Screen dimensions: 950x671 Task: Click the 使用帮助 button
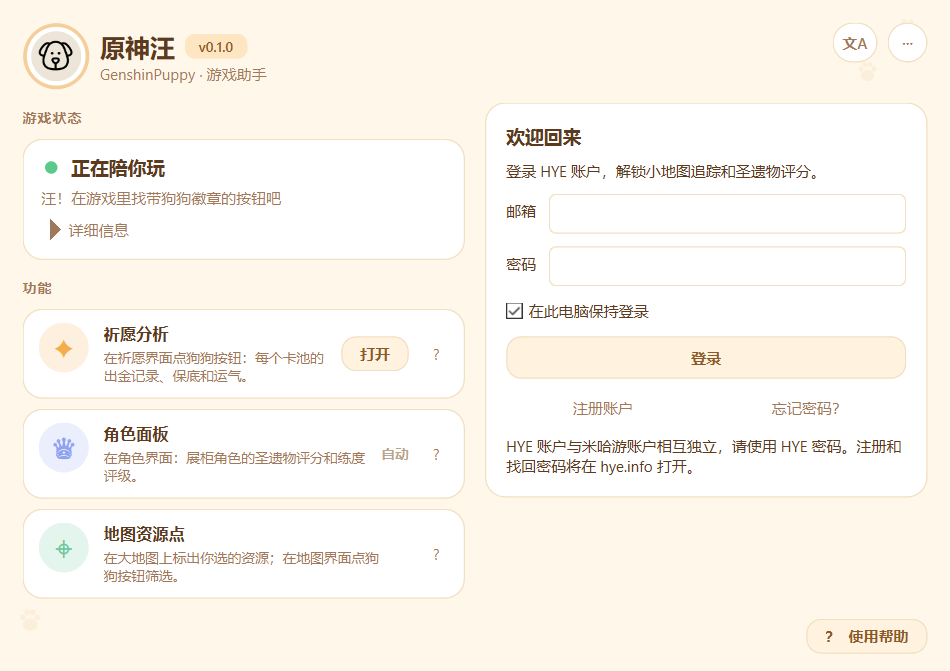point(866,636)
